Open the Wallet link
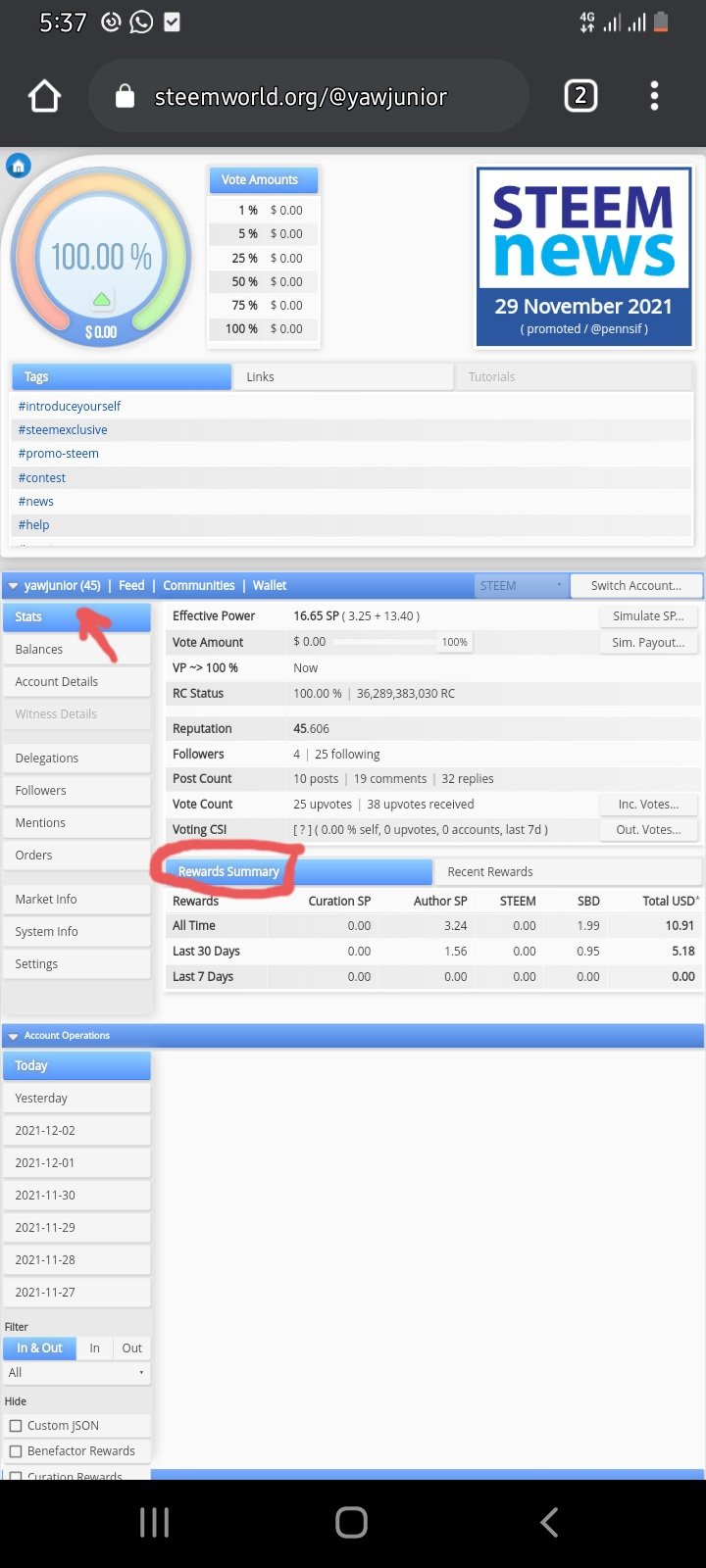 pyautogui.click(x=270, y=585)
